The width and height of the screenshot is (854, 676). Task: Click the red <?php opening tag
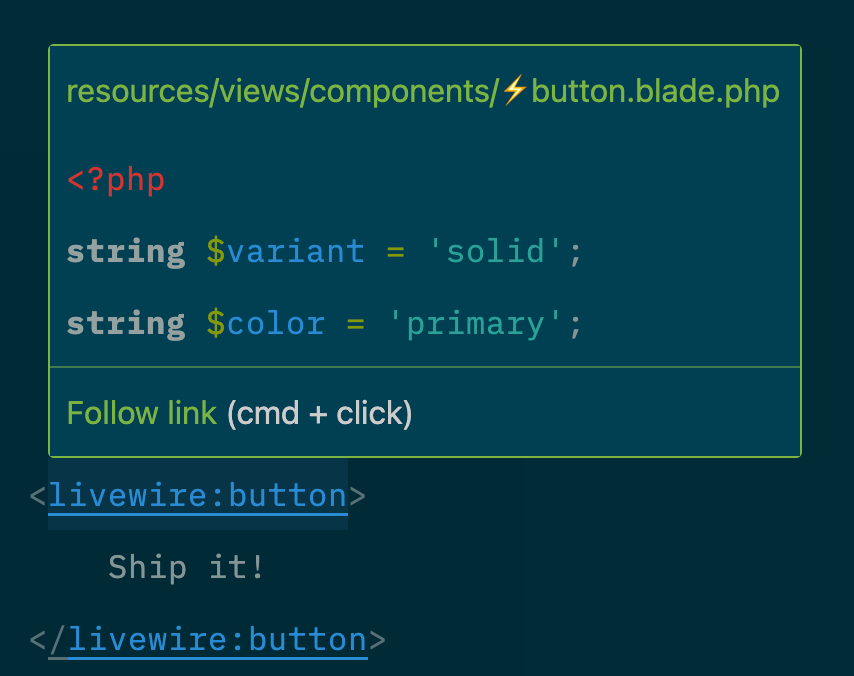click(116, 180)
